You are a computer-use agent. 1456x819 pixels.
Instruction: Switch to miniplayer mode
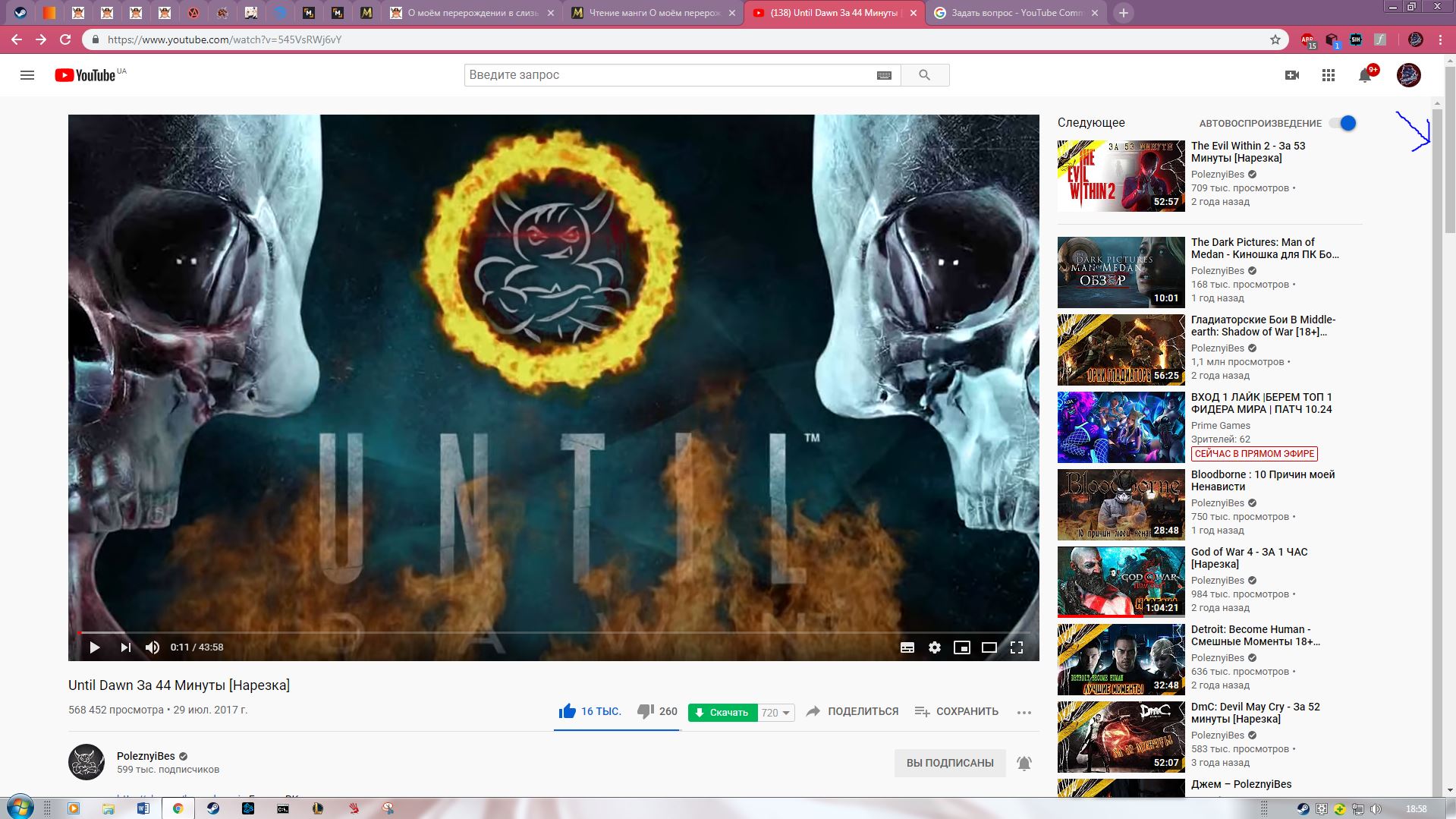click(x=962, y=647)
